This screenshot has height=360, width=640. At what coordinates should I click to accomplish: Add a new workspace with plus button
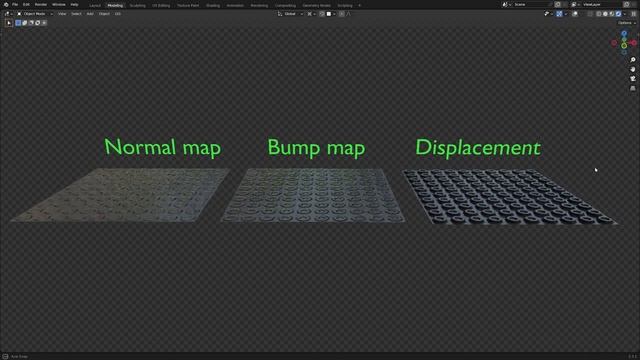(360, 5)
